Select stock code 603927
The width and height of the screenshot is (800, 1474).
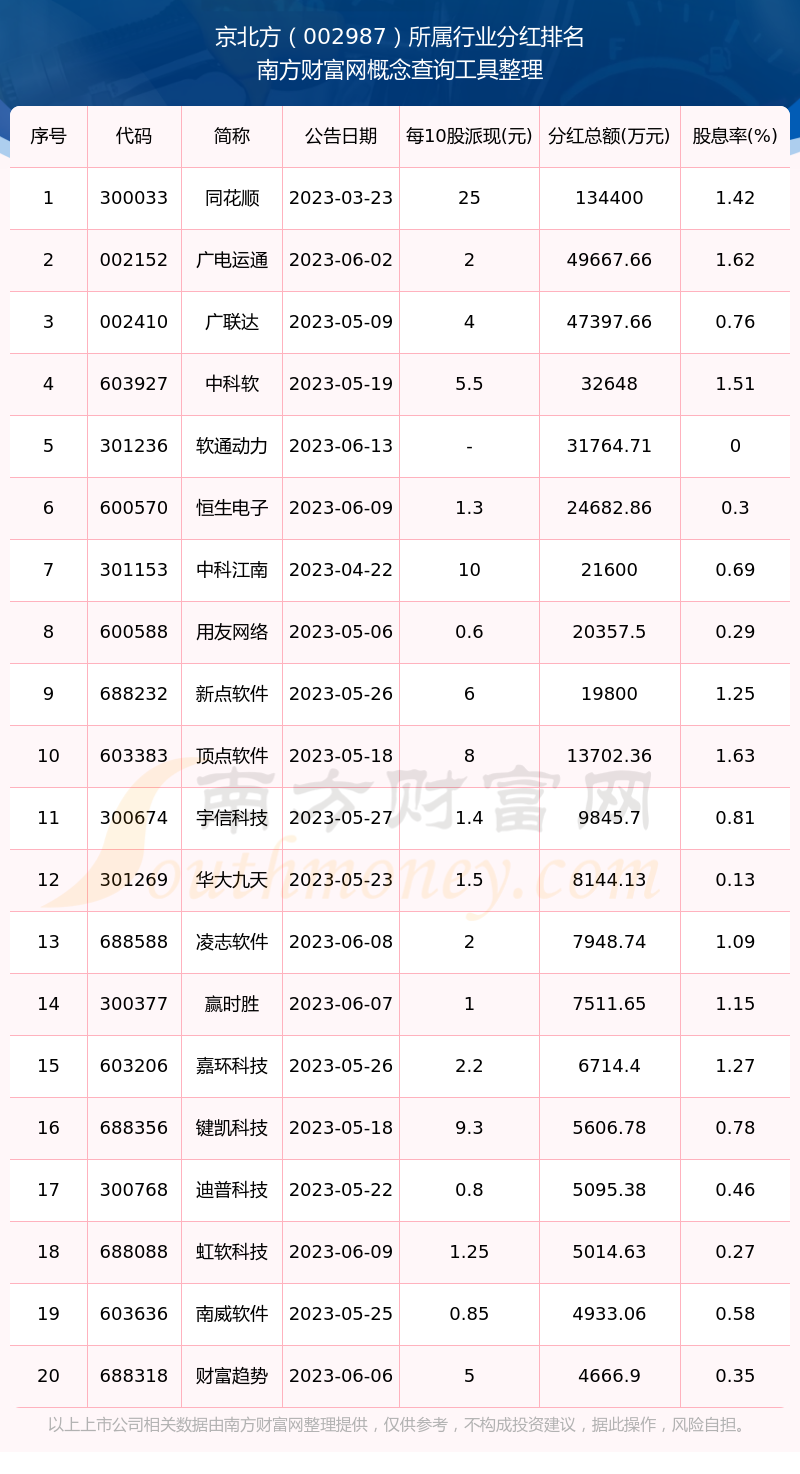click(134, 384)
